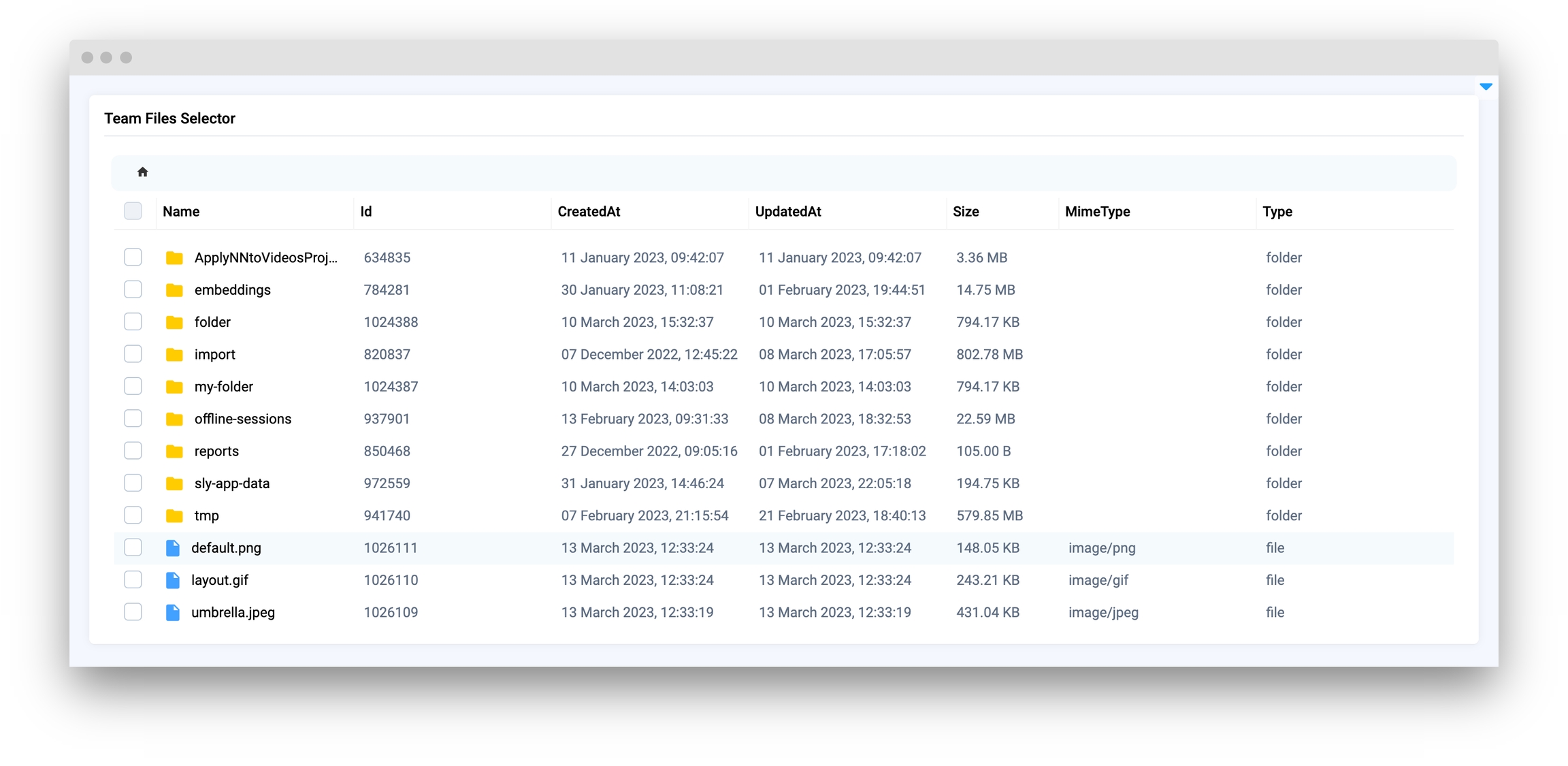Click the sly-app-data folder icon
Screen dimensions: 1568x766
(174, 483)
